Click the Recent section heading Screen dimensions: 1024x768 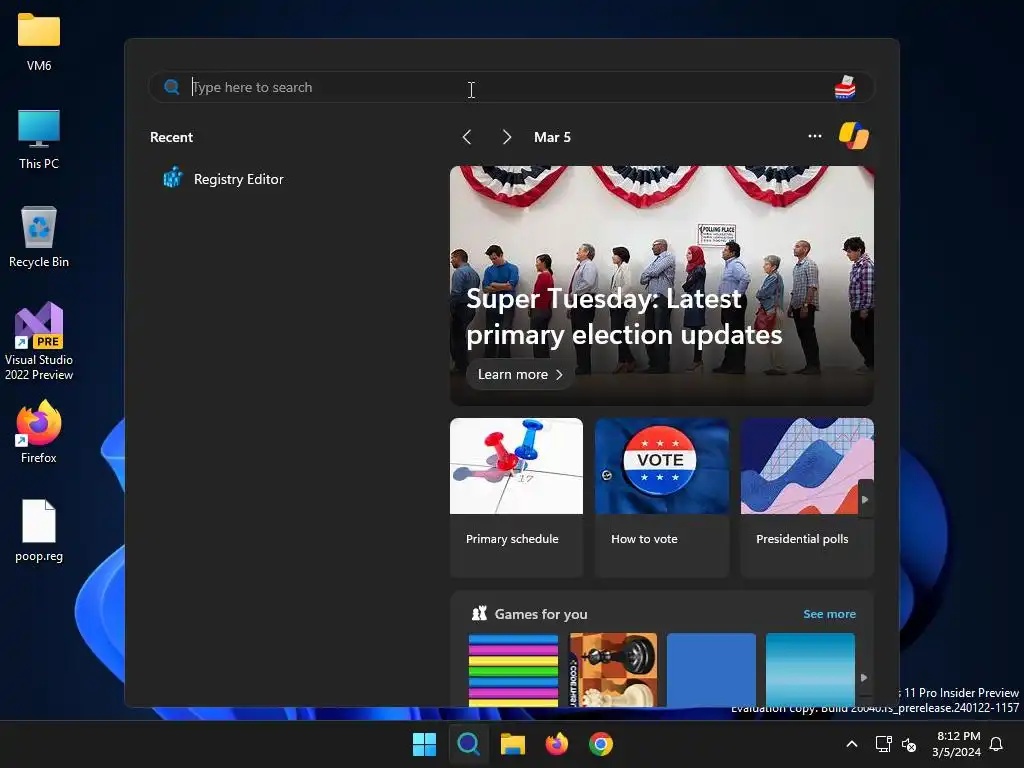click(x=171, y=137)
